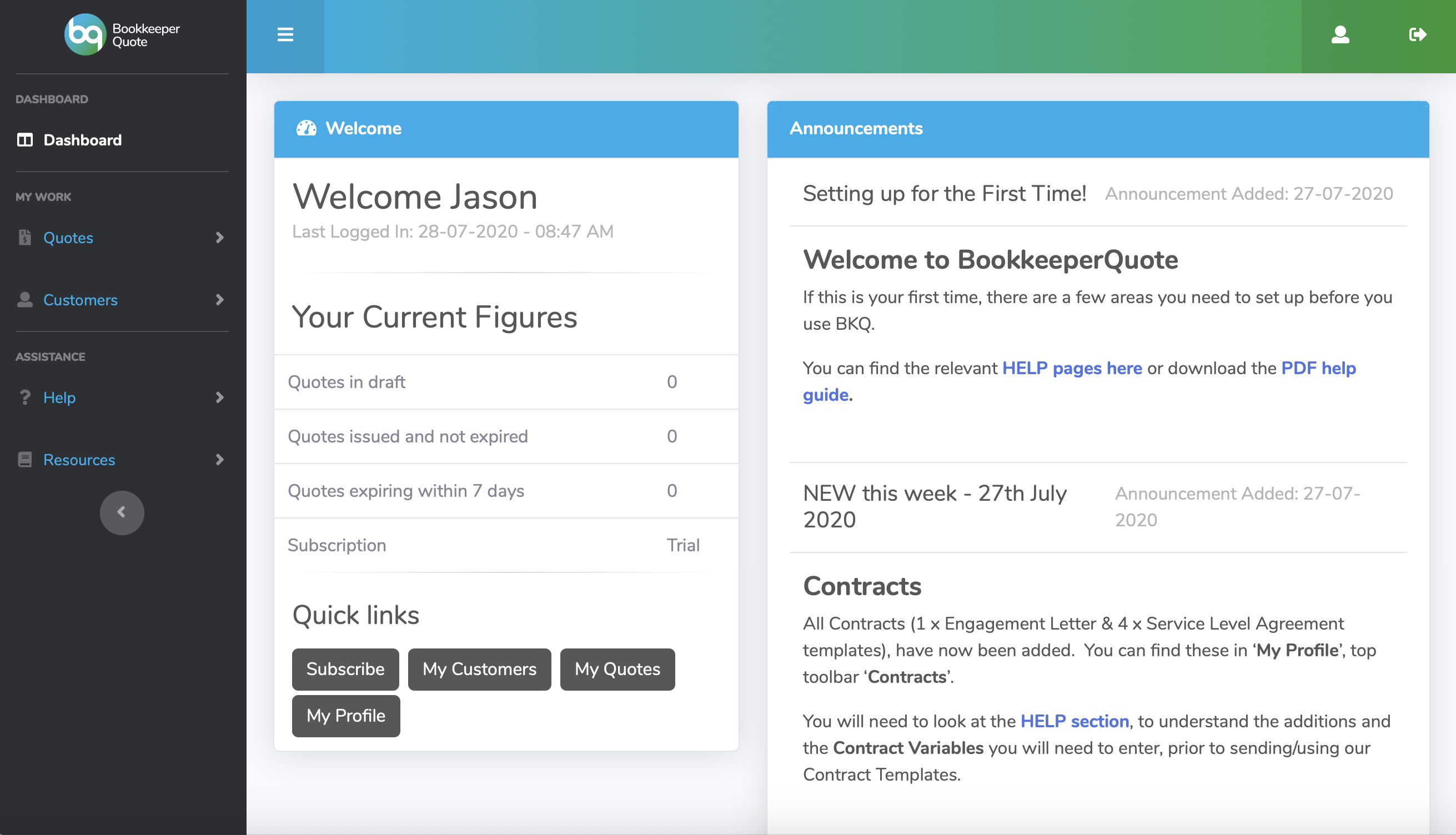Click the logout icon in top bar
The image size is (1456, 835).
pos(1417,35)
